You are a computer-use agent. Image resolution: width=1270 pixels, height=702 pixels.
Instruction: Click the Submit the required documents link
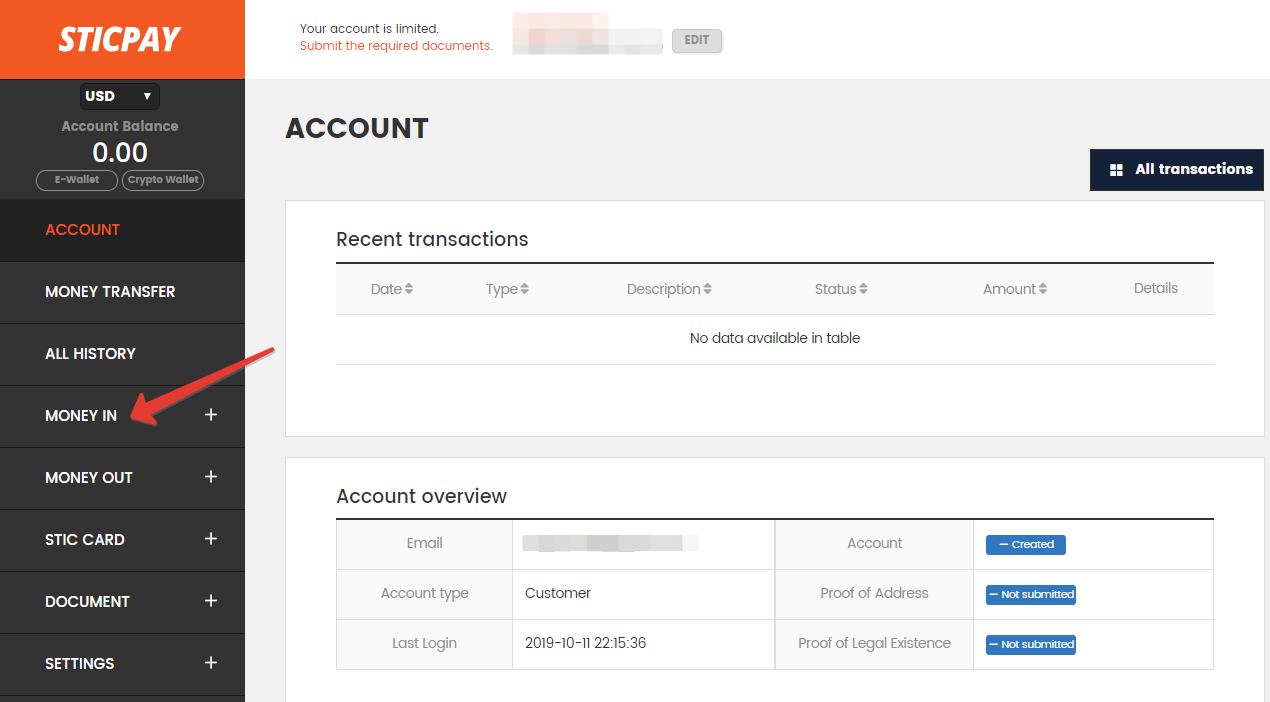point(396,46)
